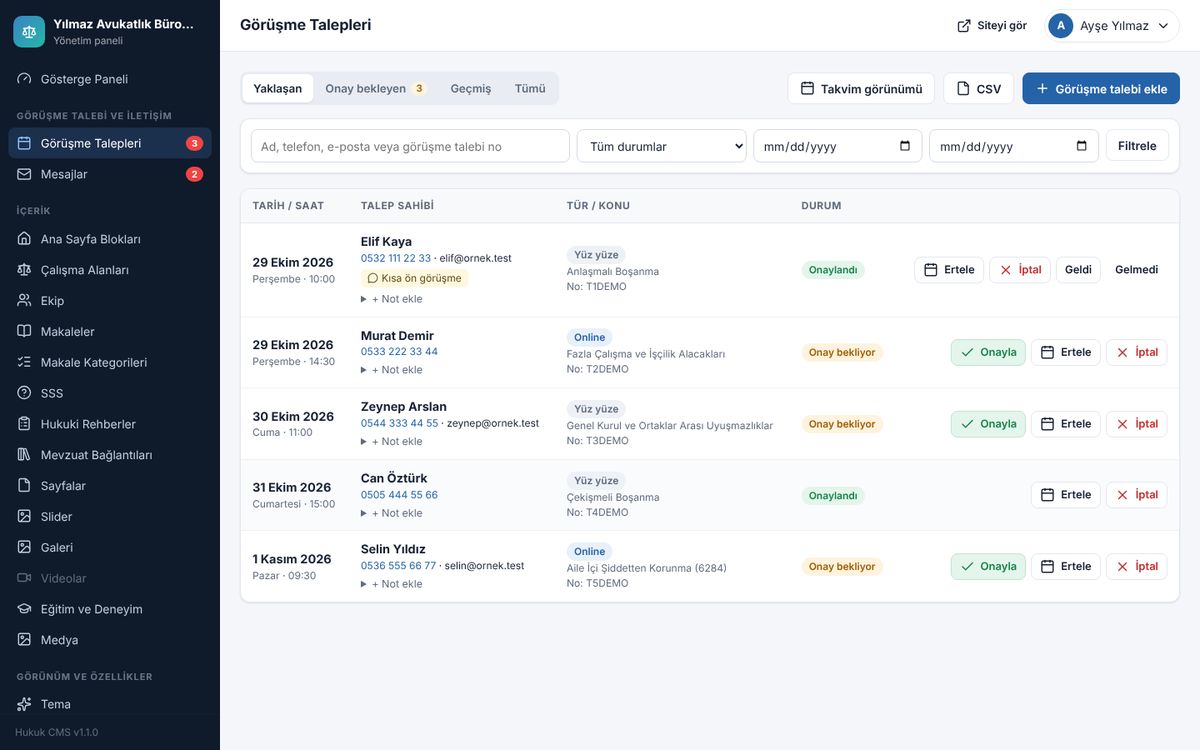Switch to the Geçmiş tab
Screen dimensions: 1200x750
471,88
